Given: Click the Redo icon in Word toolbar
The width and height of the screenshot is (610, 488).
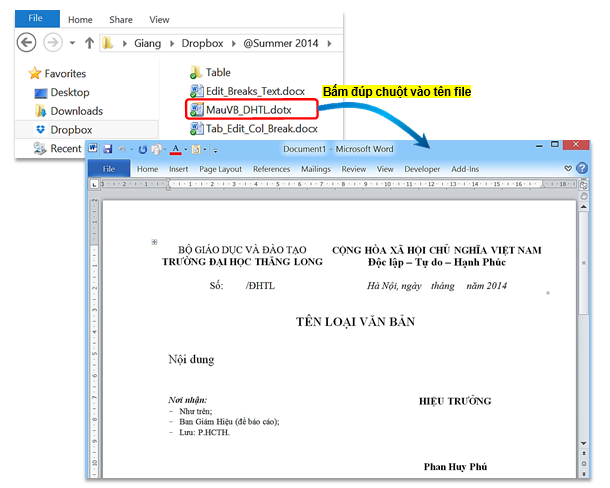Looking at the screenshot, I should coord(143,149).
